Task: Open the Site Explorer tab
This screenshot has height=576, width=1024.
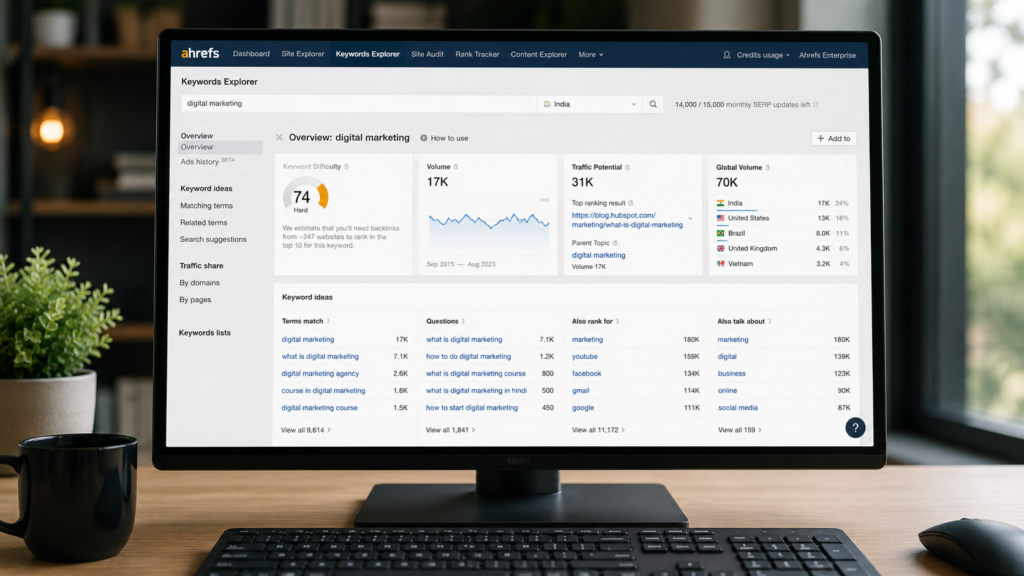Action: 302,54
